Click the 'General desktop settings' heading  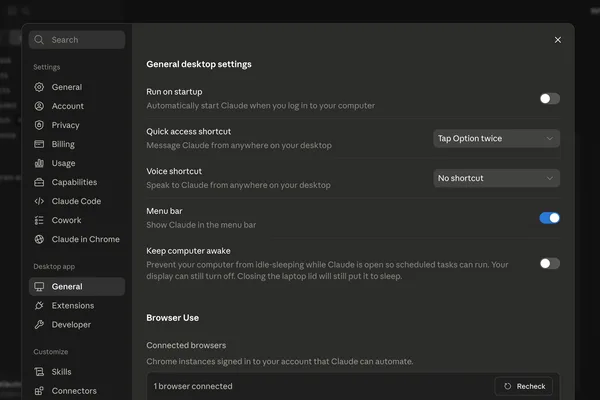199,64
